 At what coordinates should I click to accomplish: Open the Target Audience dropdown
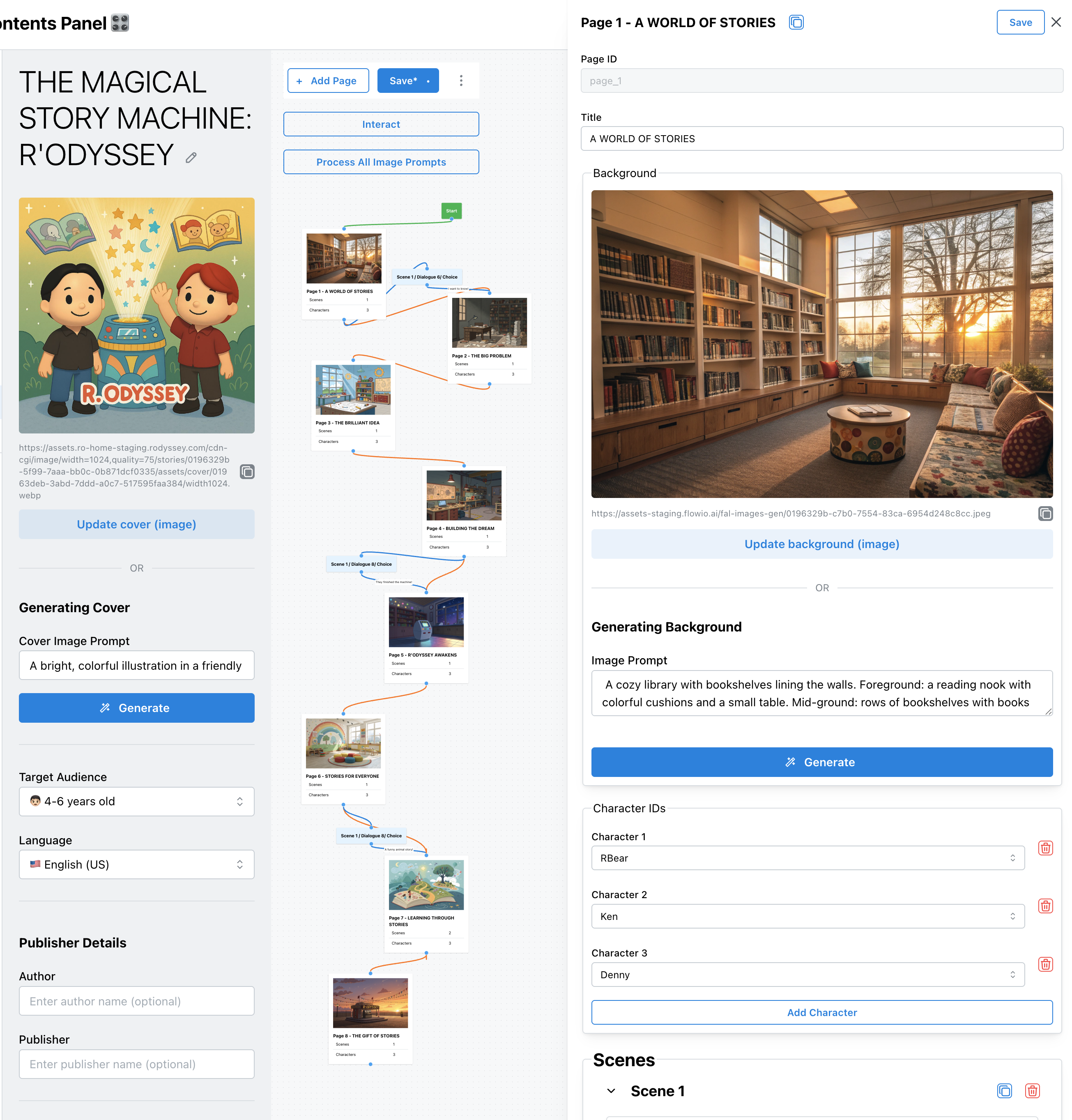tap(136, 801)
